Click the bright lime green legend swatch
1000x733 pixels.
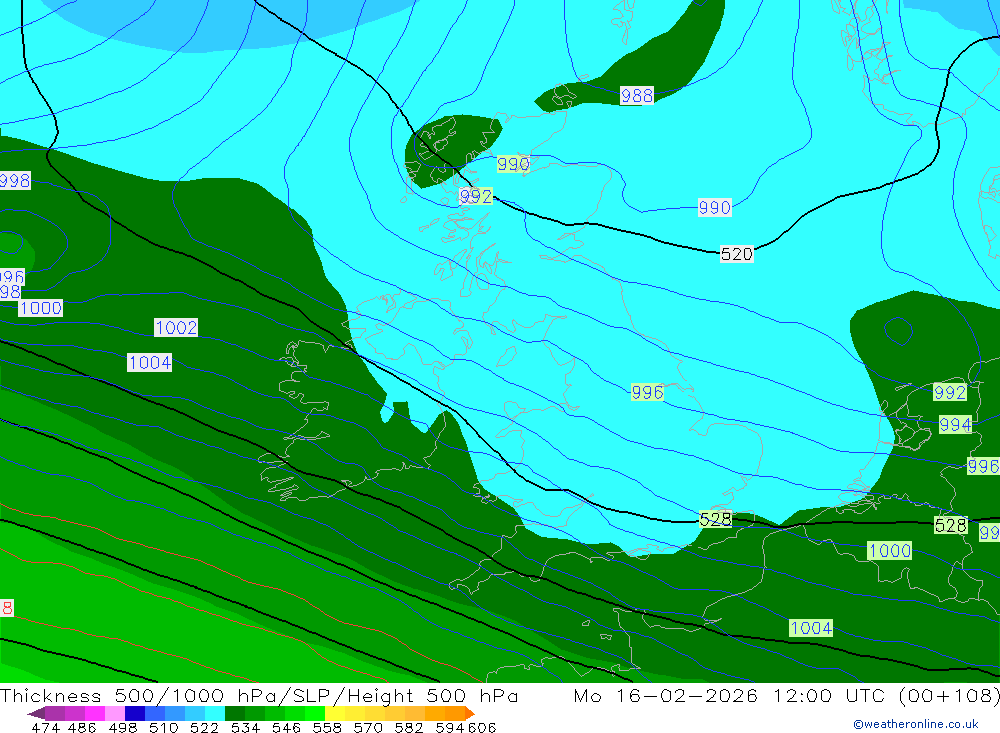[x=315, y=713]
